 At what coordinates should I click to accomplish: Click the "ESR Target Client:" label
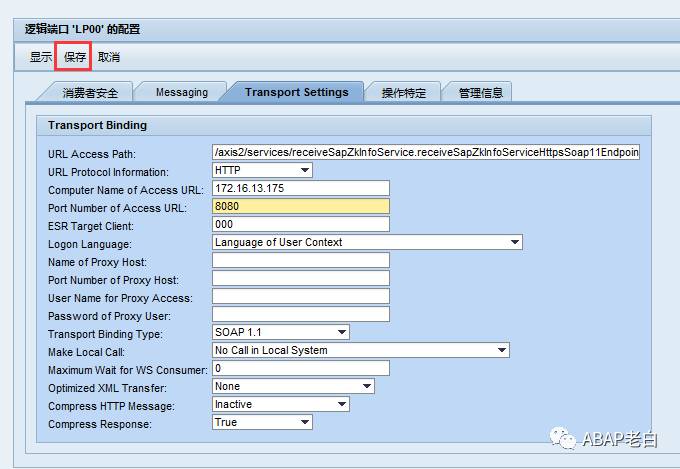[91, 226]
